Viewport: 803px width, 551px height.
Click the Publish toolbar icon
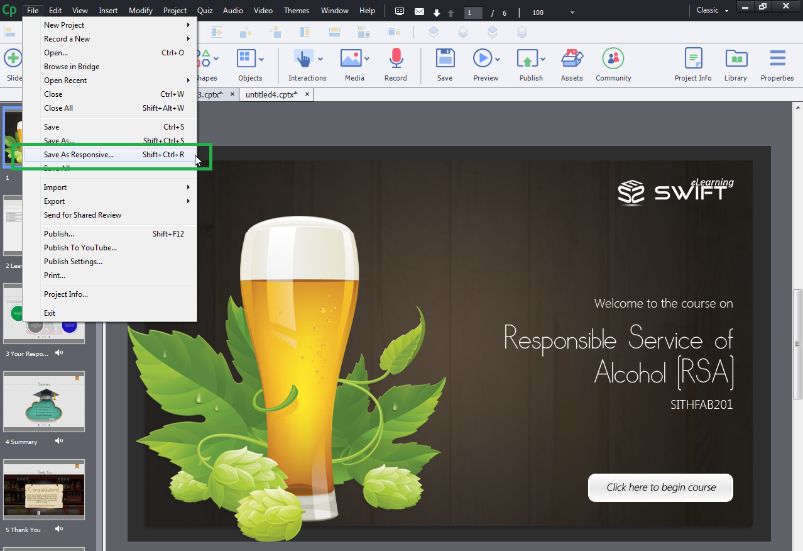[x=527, y=58]
